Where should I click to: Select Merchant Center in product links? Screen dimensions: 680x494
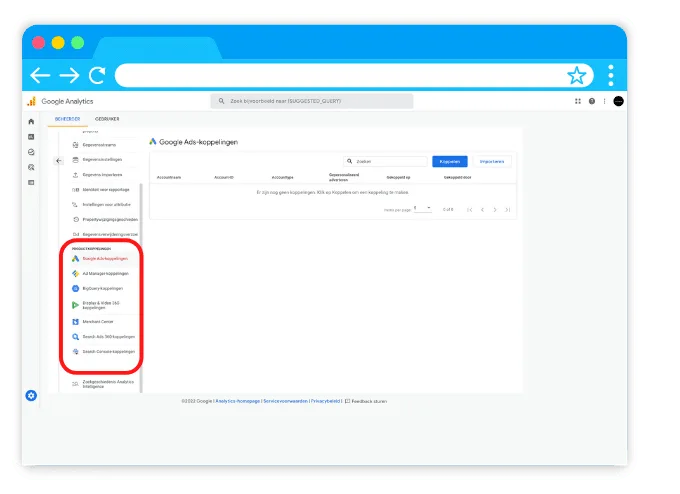click(x=98, y=322)
